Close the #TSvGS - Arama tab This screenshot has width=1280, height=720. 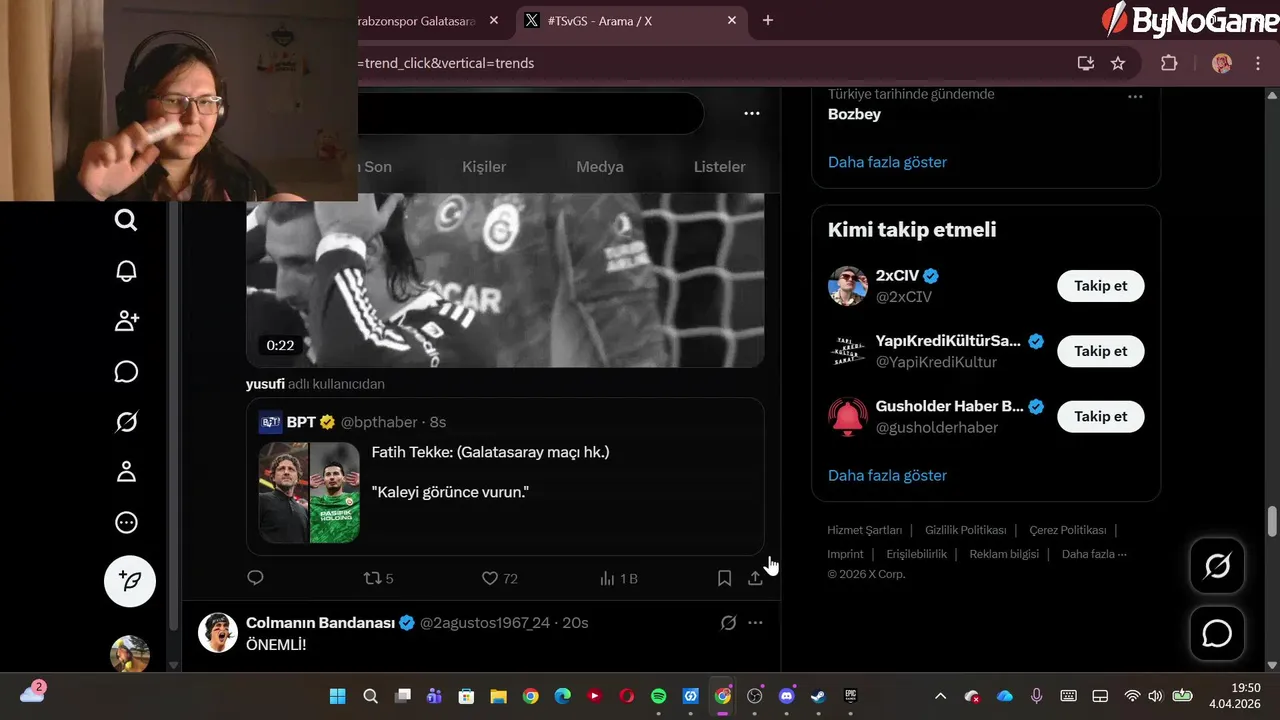point(732,20)
